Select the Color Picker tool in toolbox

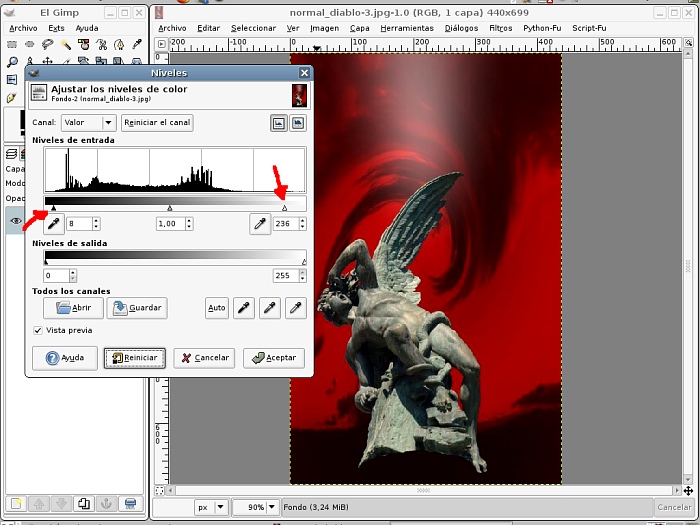pyautogui.click(x=137, y=44)
